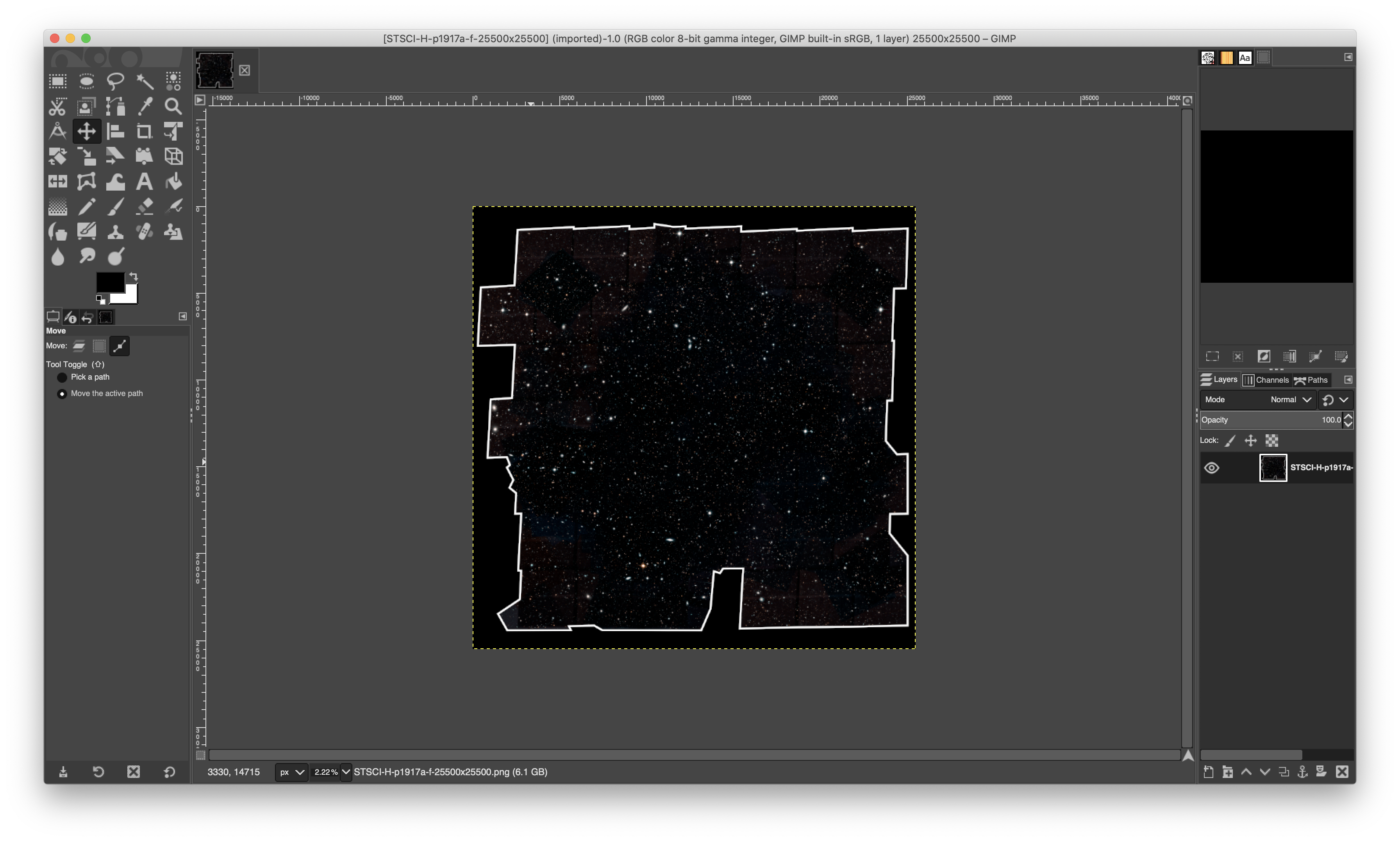Hide the STSCI-H-p1917a layer visibility eye
The image size is (1400, 842).
(1212, 467)
